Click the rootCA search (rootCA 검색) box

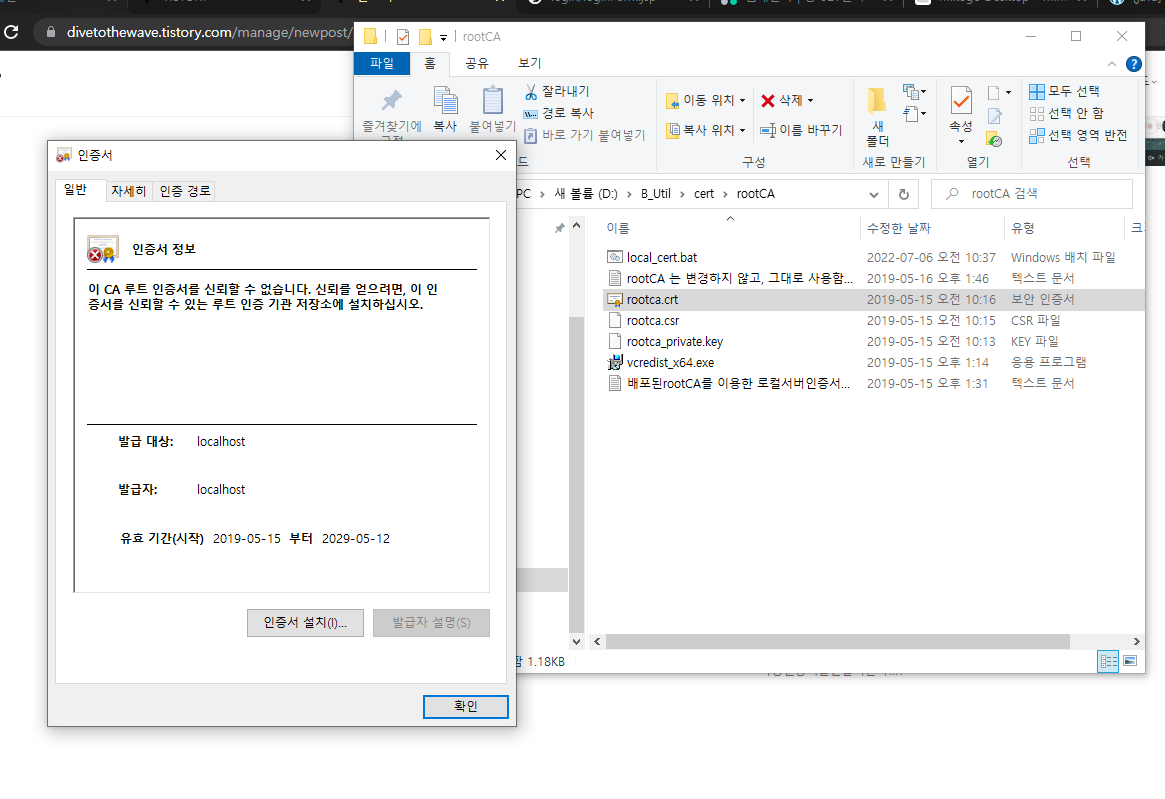(x=1031, y=194)
